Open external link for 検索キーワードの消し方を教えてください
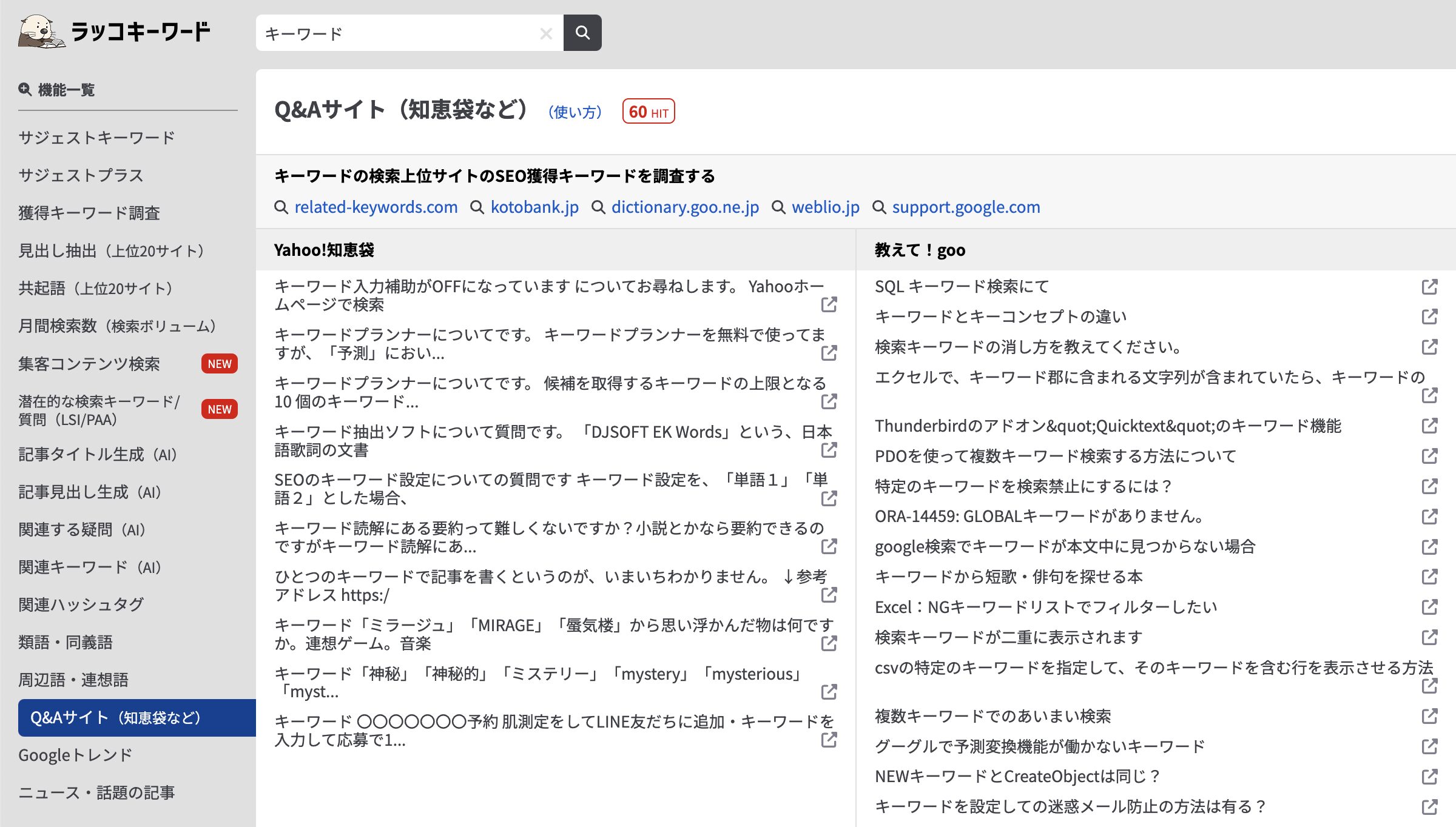Screen dimensions: 1456x827 point(1429,347)
